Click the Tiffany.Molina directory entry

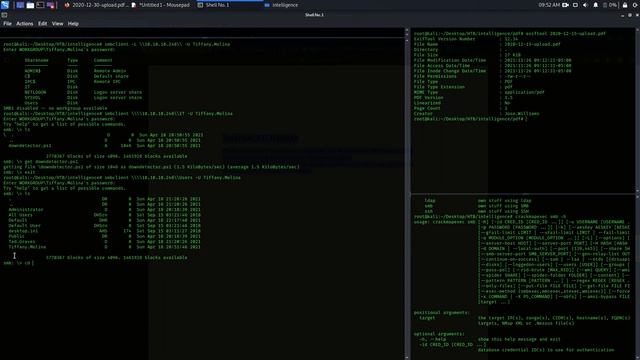click(x=27, y=247)
